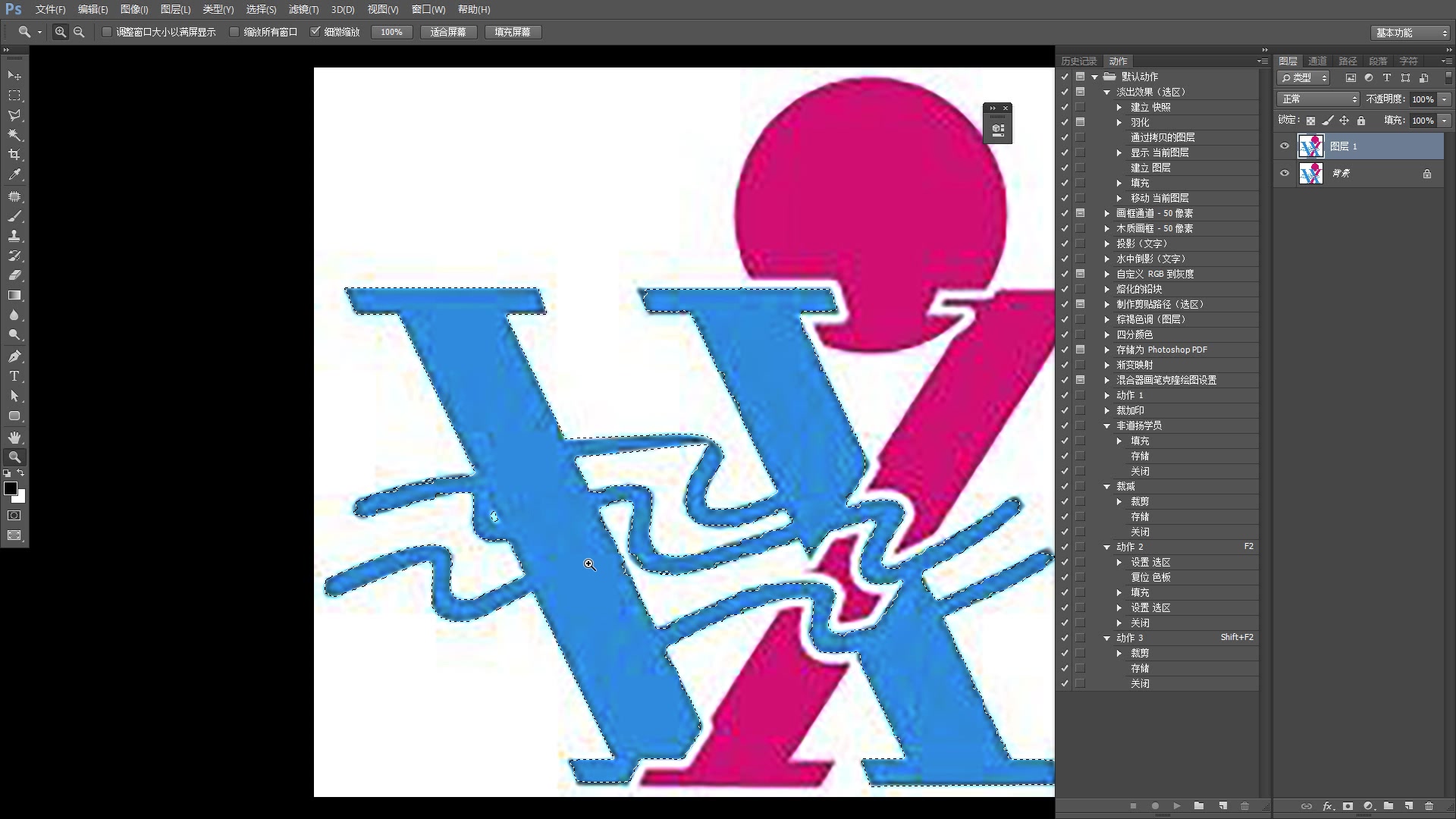Select the Crop tool
Screen dimensions: 1456x819
(x=14, y=154)
